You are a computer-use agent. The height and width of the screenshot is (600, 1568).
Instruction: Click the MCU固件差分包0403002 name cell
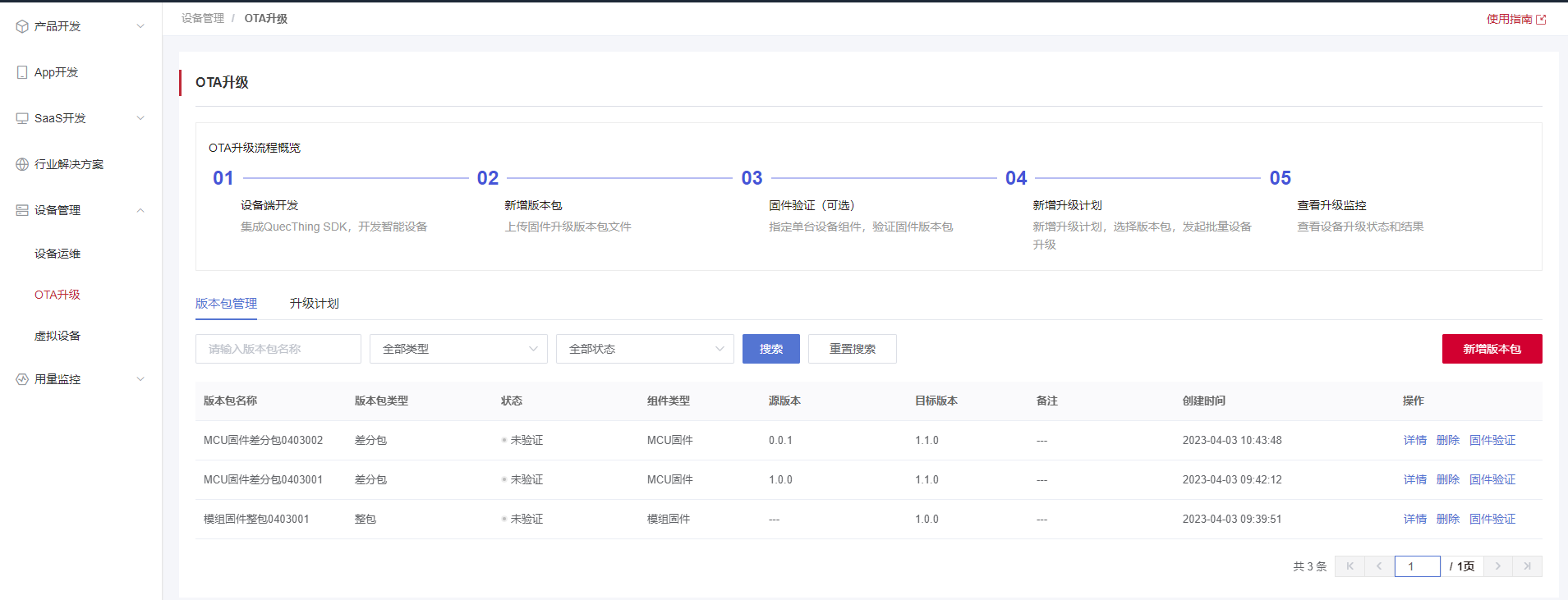[263, 440]
